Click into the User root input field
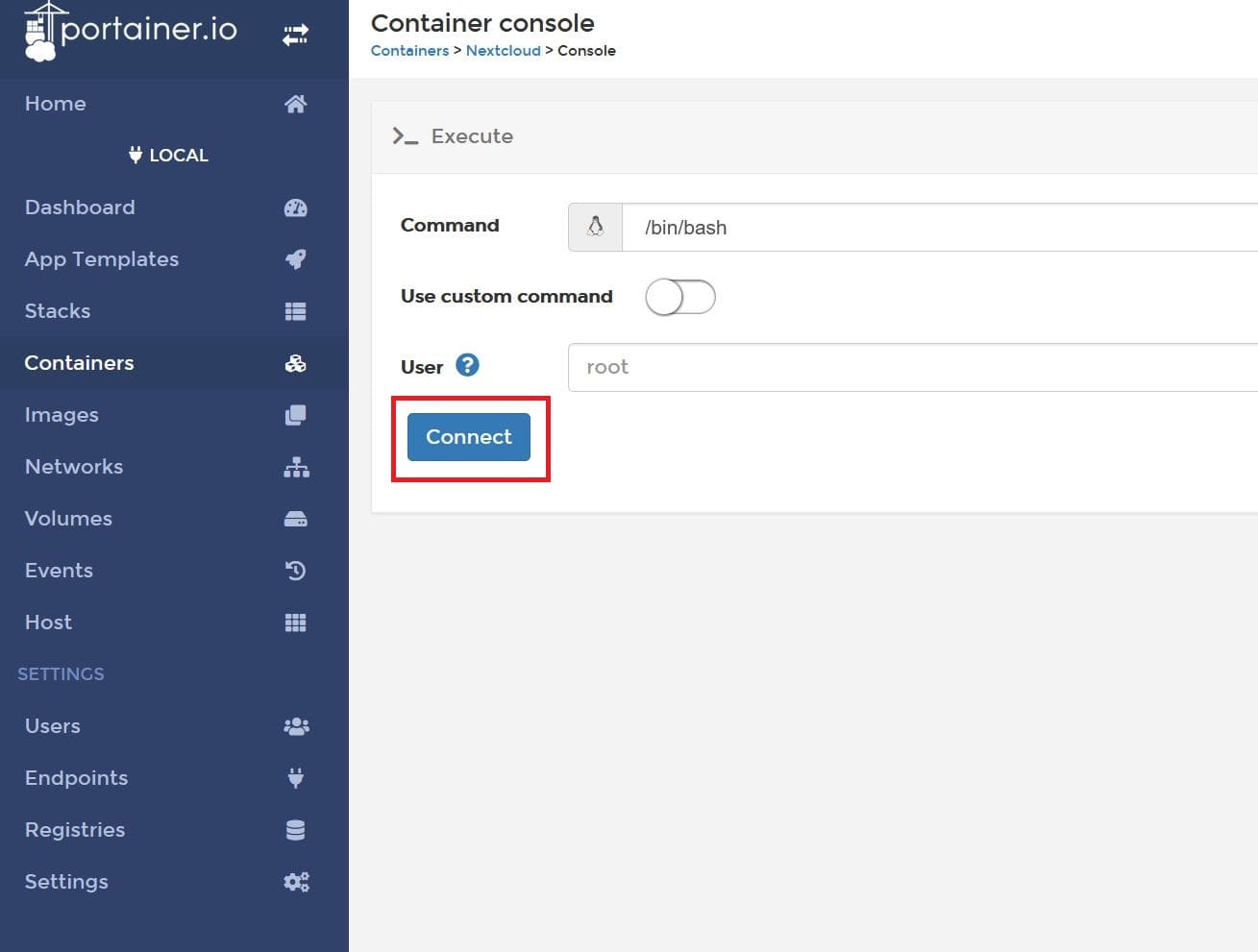The image size is (1258, 952). click(x=913, y=367)
